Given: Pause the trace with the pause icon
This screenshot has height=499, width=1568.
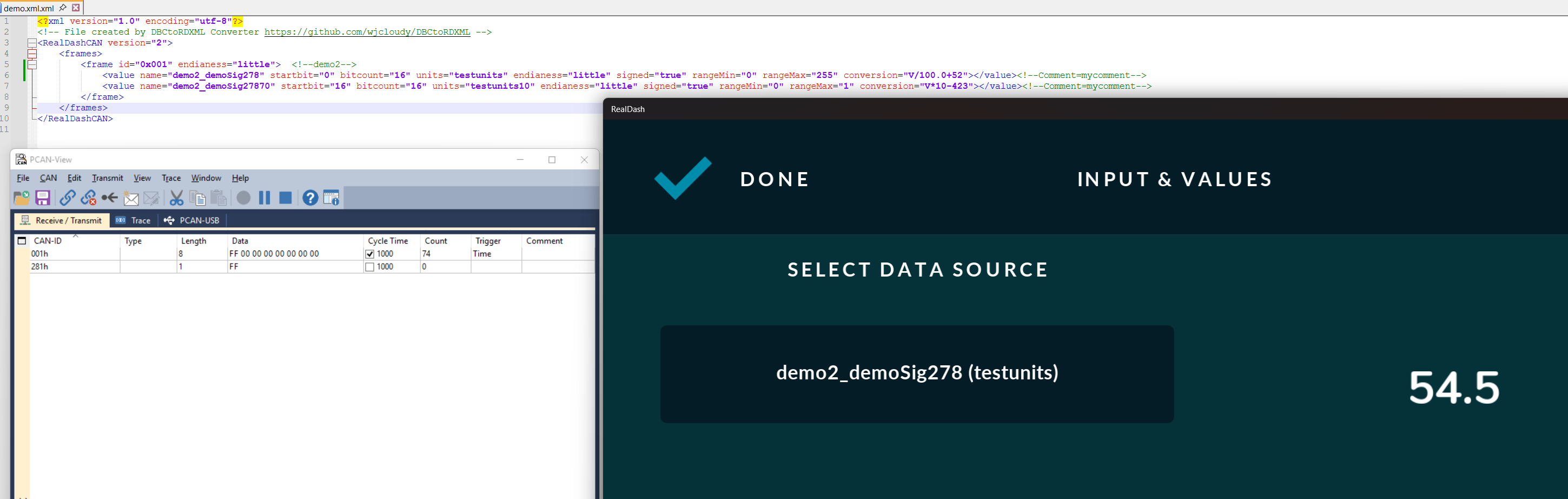Looking at the screenshot, I should pos(264,198).
